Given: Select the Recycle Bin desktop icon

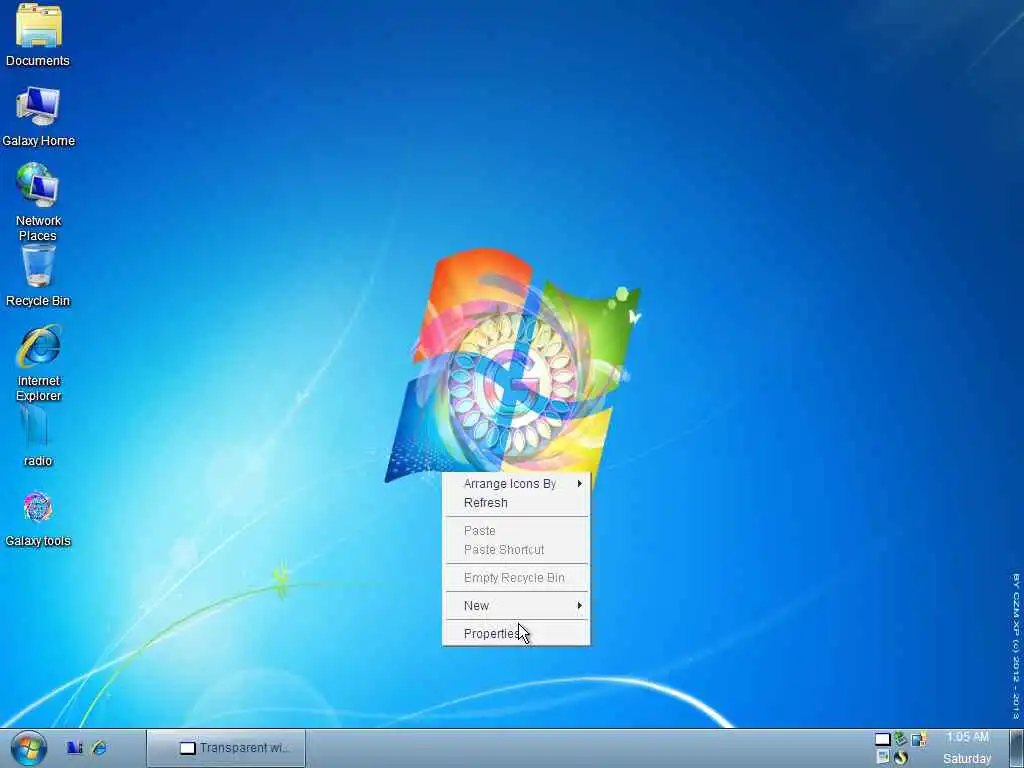Looking at the screenshot, I should tap(38, 276).
